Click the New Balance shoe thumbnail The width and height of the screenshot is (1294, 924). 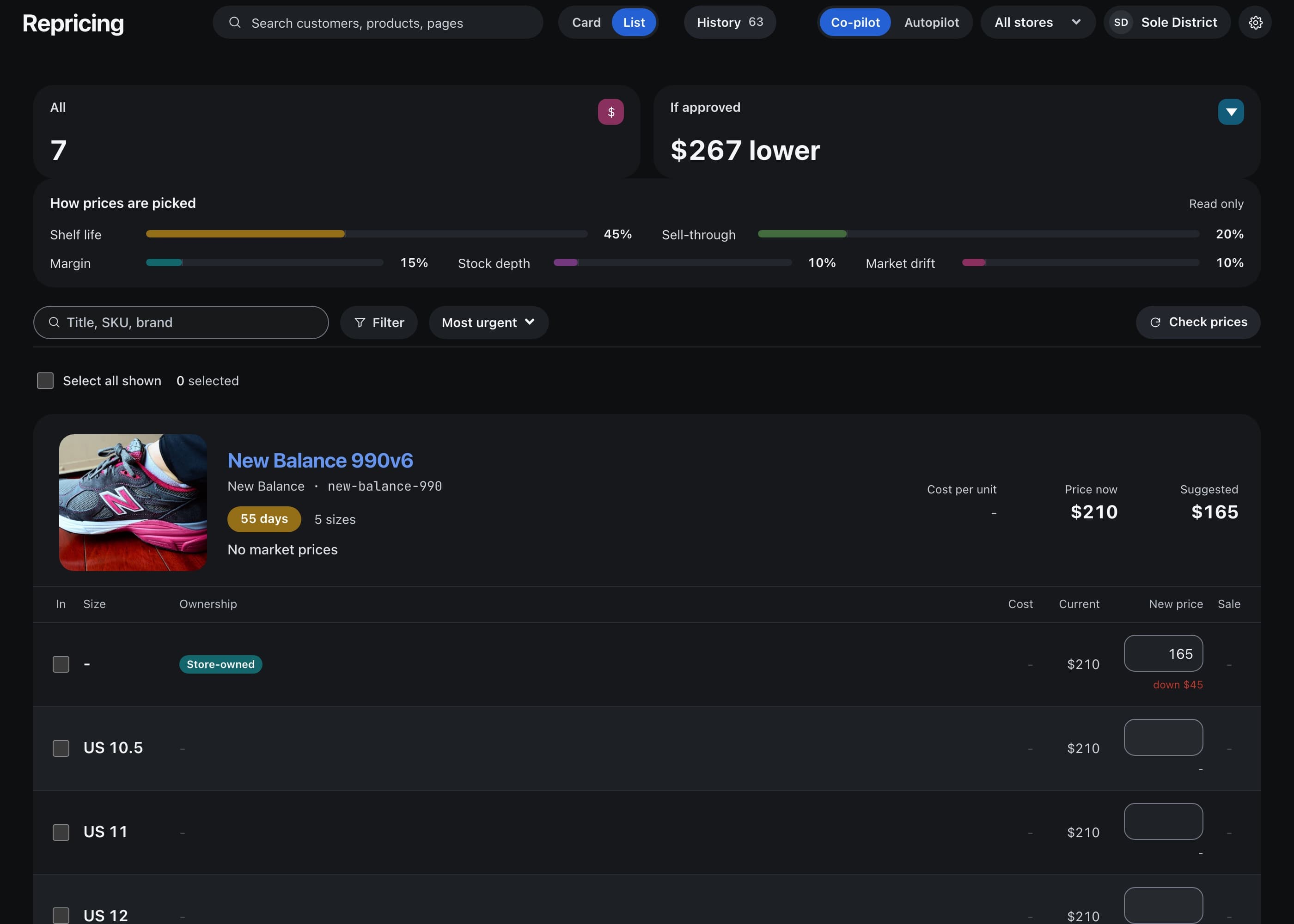[133, 502]
